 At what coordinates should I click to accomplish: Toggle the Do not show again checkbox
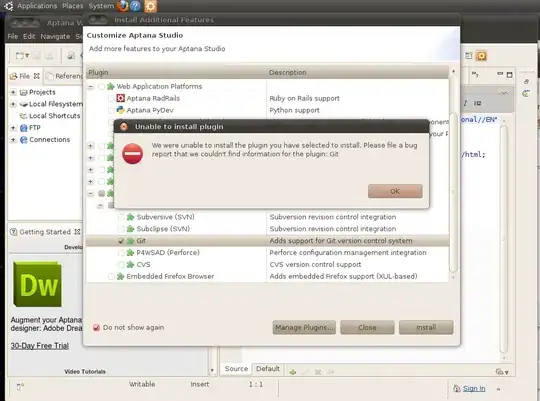coord(96,328)
